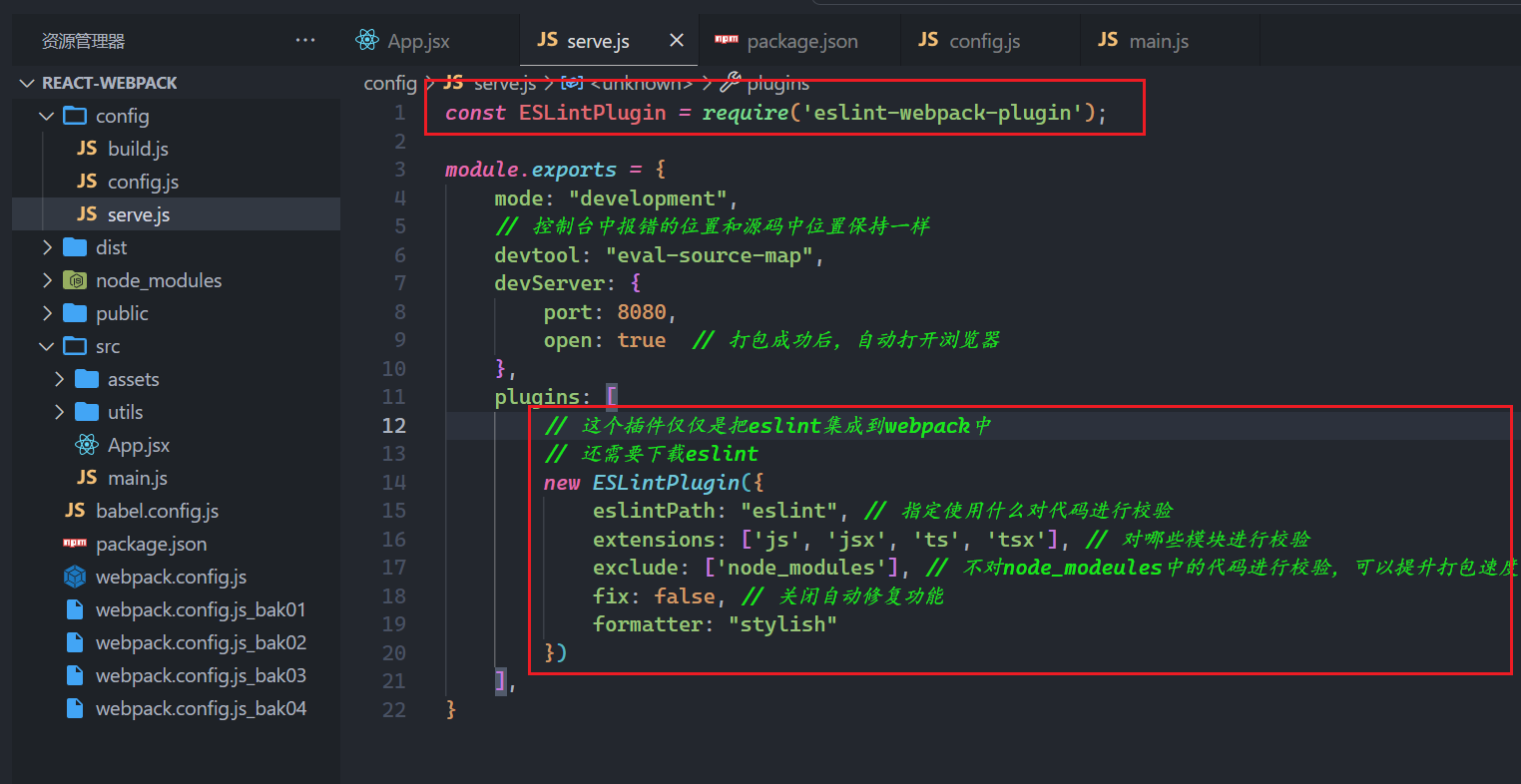Viewport: 1521px width, 784px height.
Task: Click the 'eslint-webpack-plugin' string on line 1
Action: pyautogui.click(x=943, y=113)
